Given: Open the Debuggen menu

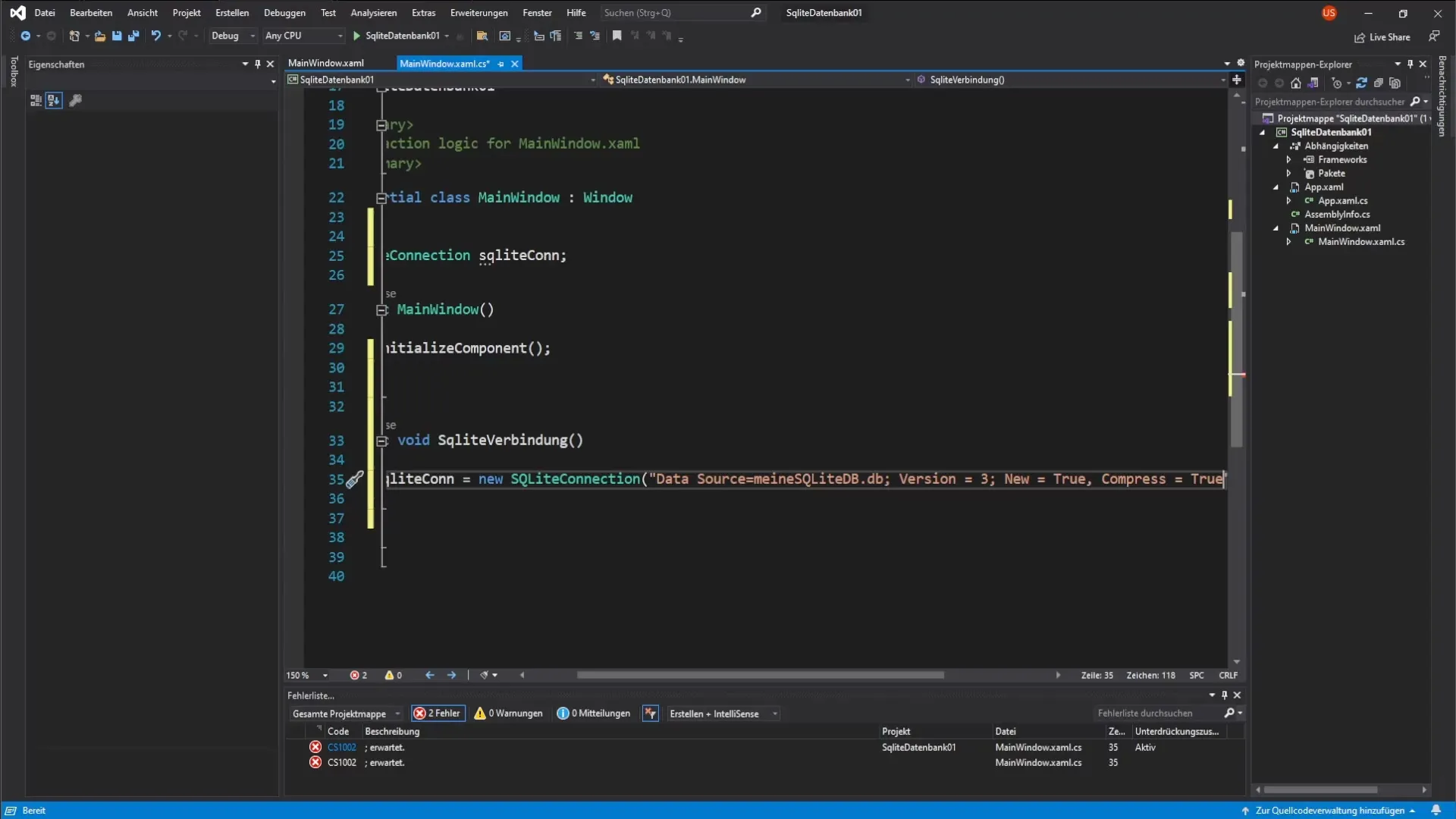Looking at the screenshot, I should coord(284,13).
